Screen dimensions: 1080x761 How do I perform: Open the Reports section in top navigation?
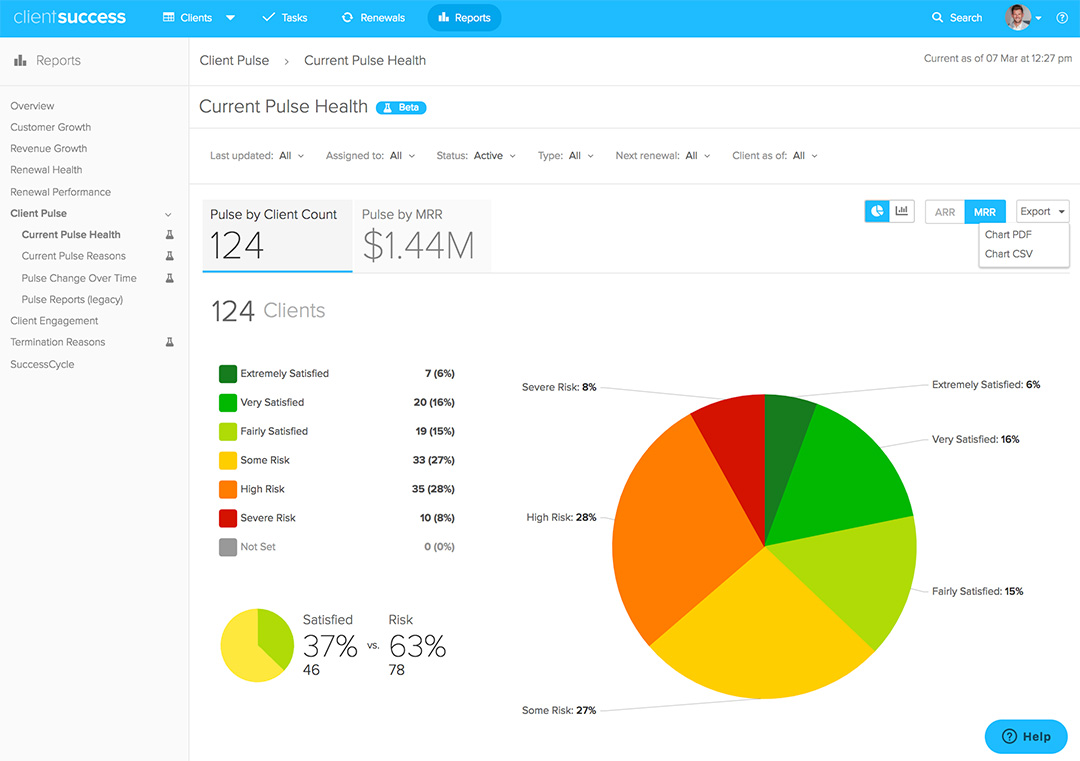pyautogui.click(x=463, y=17)
